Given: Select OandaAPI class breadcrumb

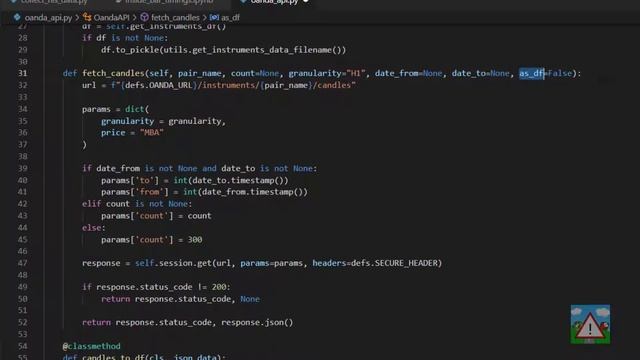Looking at the screenshot, I should pos(111,18).
